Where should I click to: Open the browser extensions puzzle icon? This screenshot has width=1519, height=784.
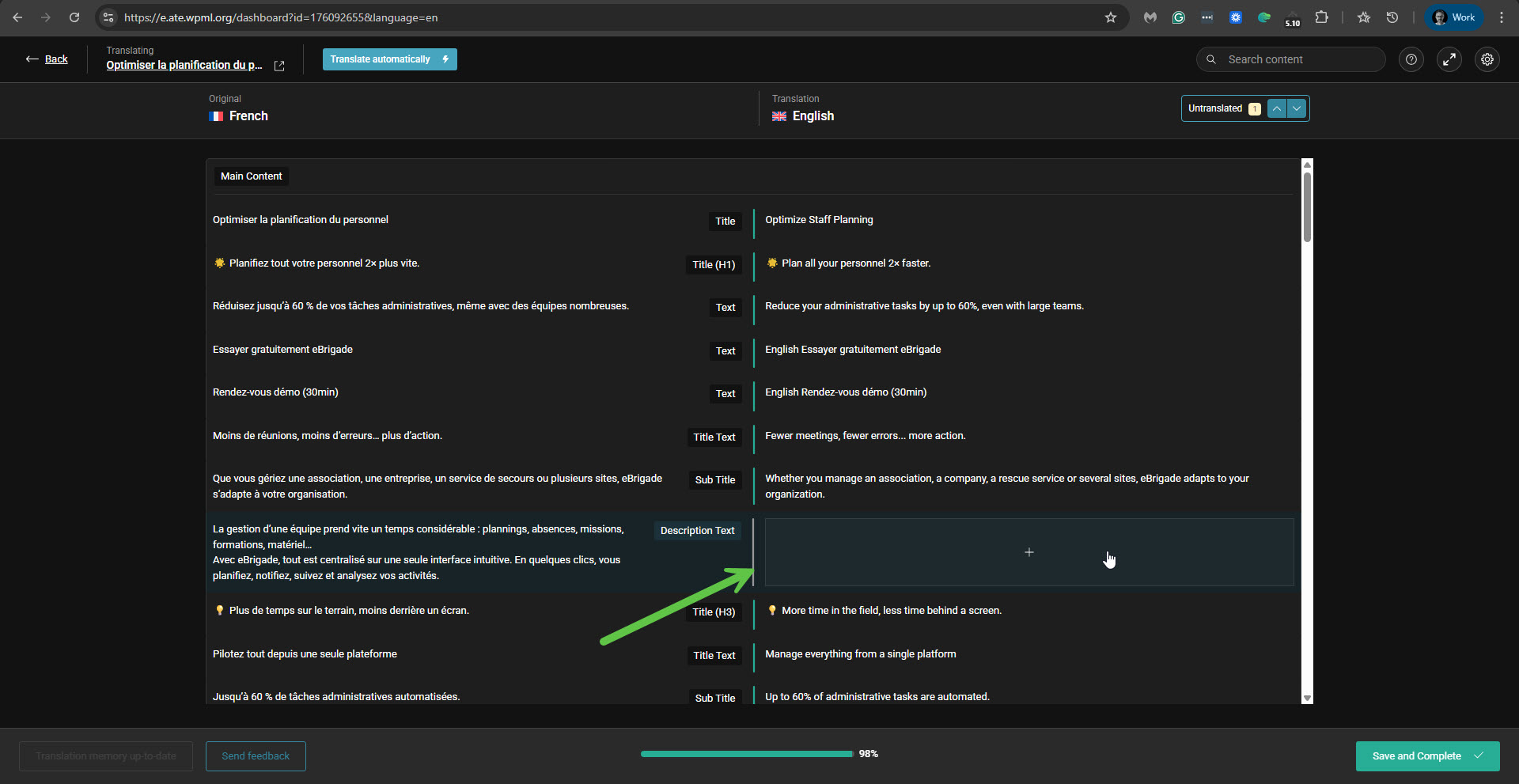(1321, 17)
